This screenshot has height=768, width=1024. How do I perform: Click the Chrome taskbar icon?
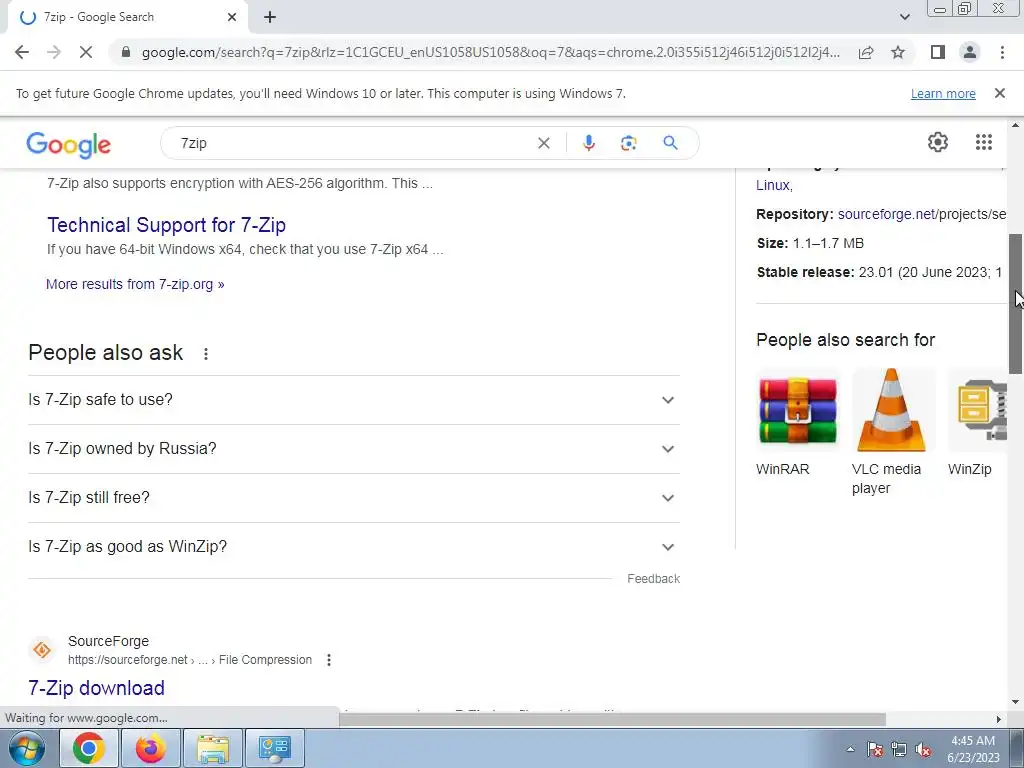[x=89, y=748]
